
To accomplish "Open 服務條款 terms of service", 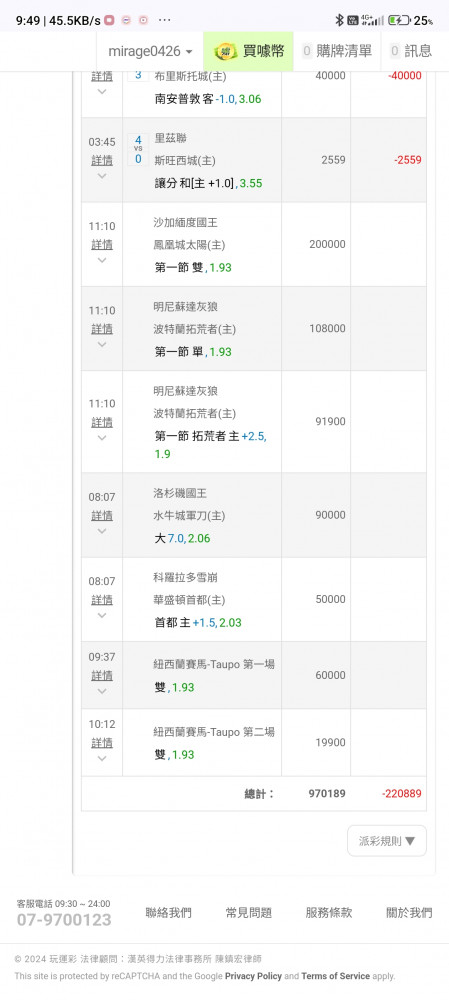I will pos(328,913).
